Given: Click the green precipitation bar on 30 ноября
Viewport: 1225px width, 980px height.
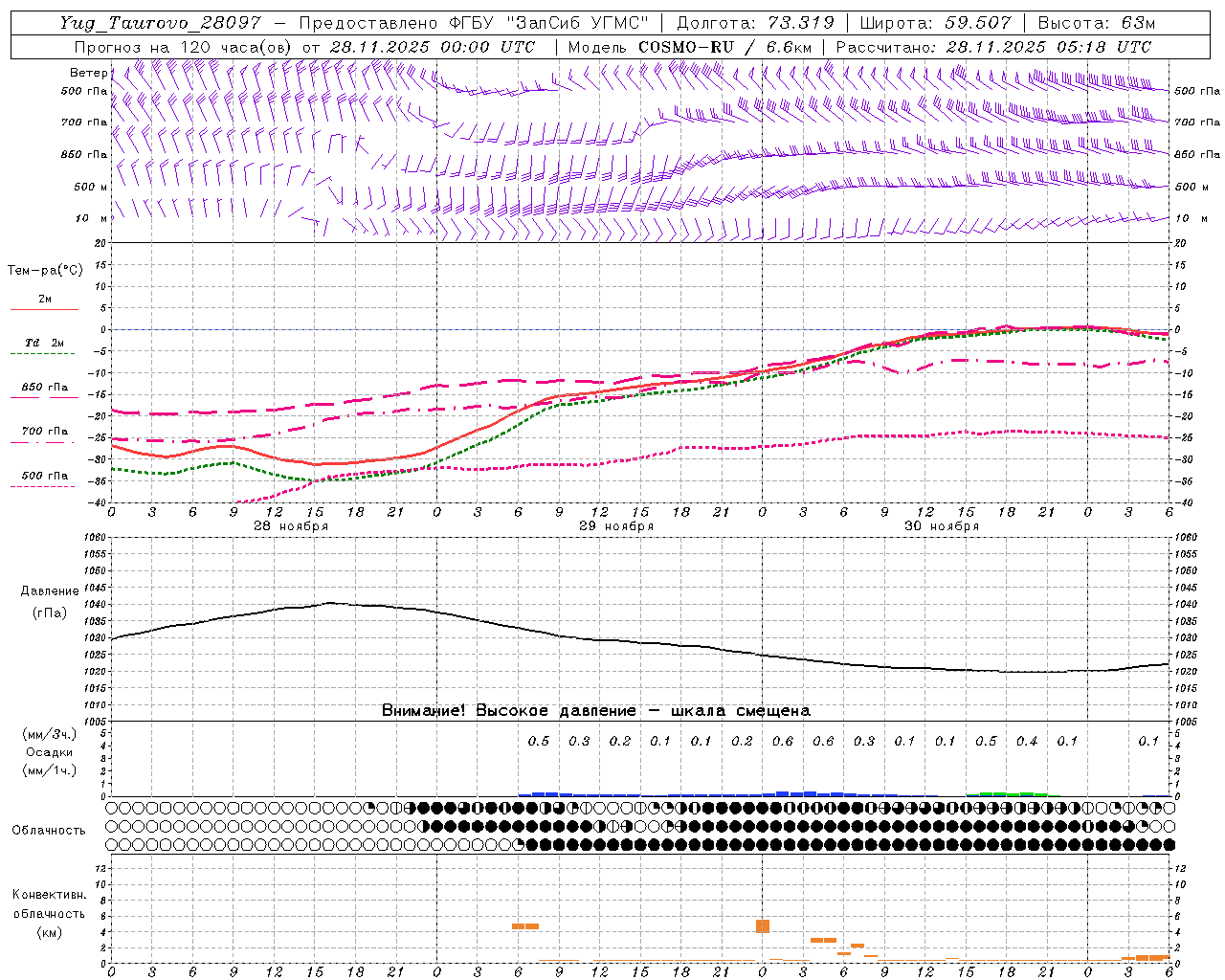Looking at the screenshot, I should [1007, 794].
